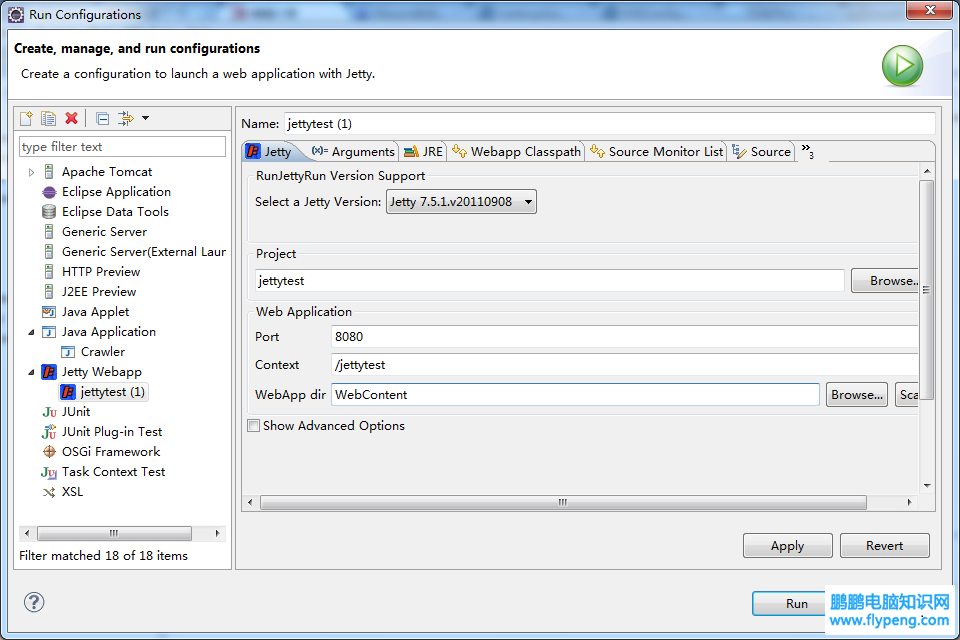Screen dimensions: 960x640
Task: Click the config panel horizontal scrollbar thumb
Action: 563,502
